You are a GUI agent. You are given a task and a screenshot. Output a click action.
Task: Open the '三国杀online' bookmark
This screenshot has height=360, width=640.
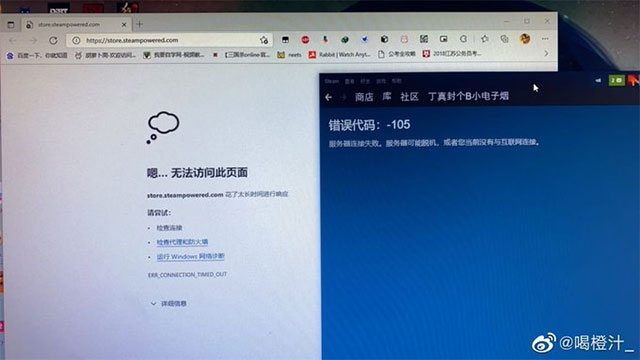tap(242, 55)
